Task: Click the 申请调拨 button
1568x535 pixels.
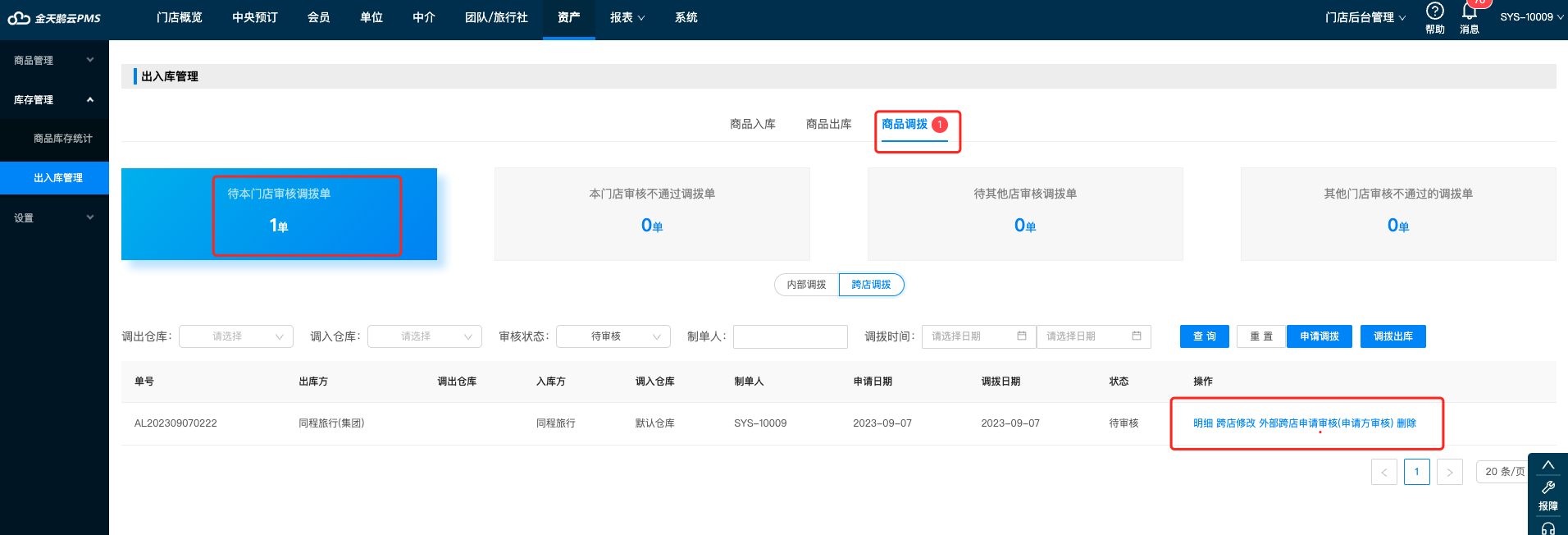Action: click(x=1320, y=336)
